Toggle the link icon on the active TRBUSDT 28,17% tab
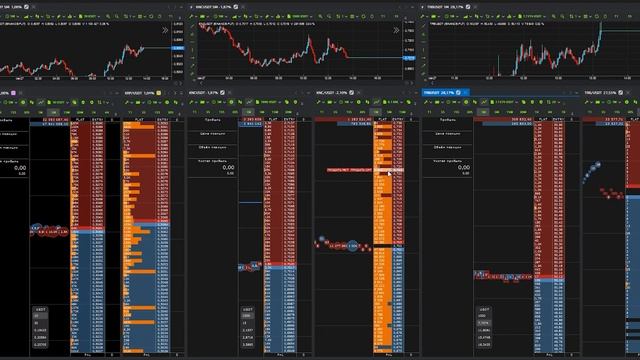640x360 pixels. point(458,93)
